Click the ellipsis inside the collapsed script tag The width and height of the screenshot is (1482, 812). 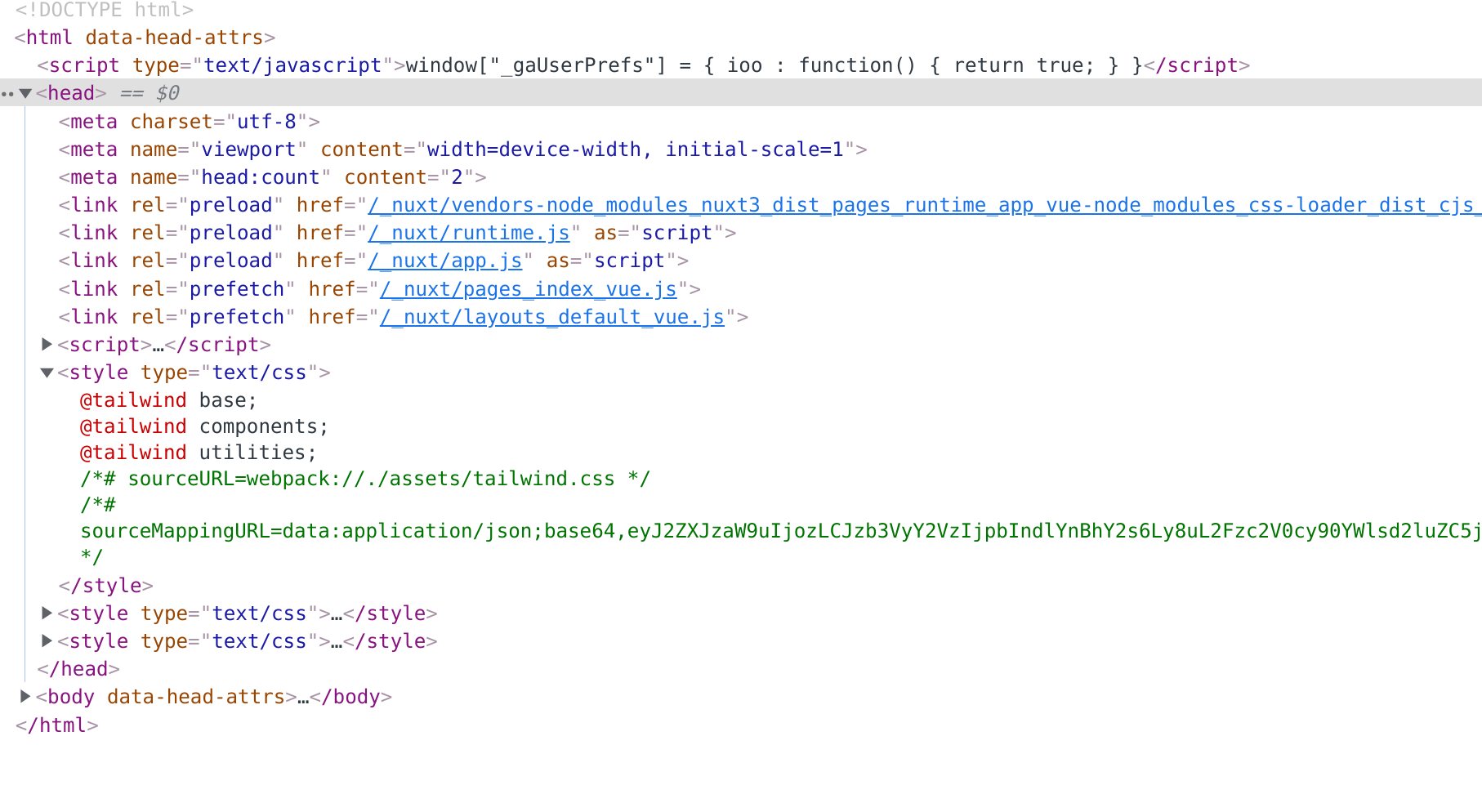point(158,346)
